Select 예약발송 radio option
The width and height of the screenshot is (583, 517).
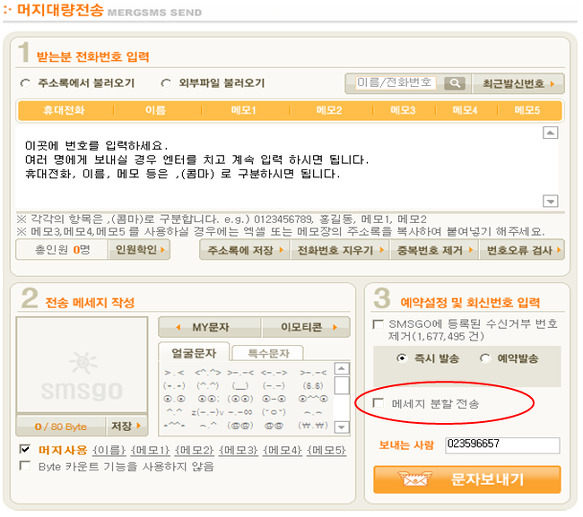click(x=485, y=359)
